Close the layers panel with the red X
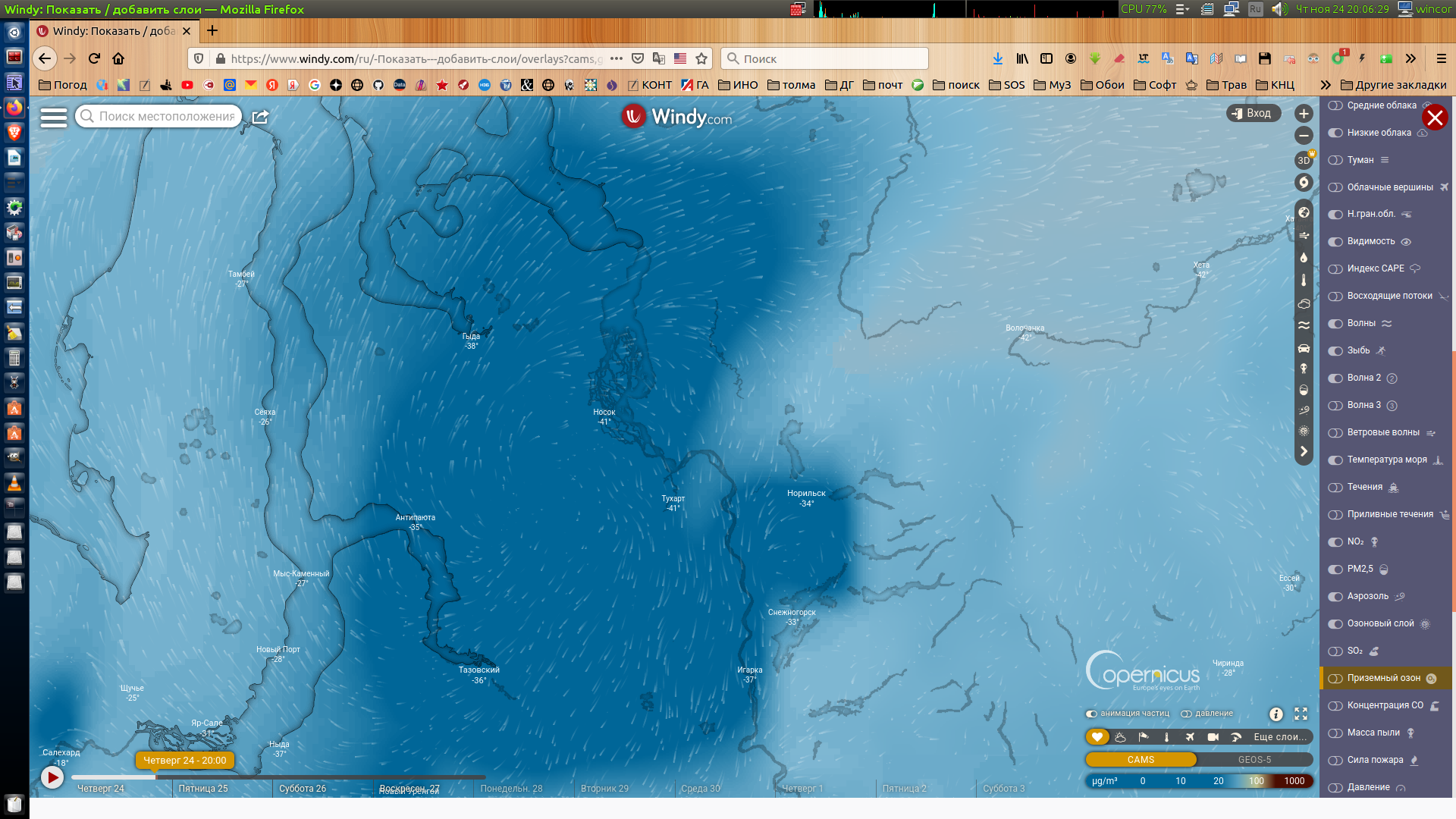1456x819 pixels. point(1435,118)
